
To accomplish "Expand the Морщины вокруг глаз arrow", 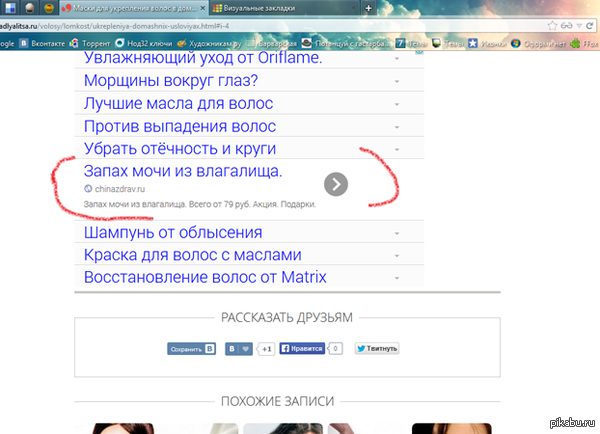I will pyautogui.click(x=397, y=81).
